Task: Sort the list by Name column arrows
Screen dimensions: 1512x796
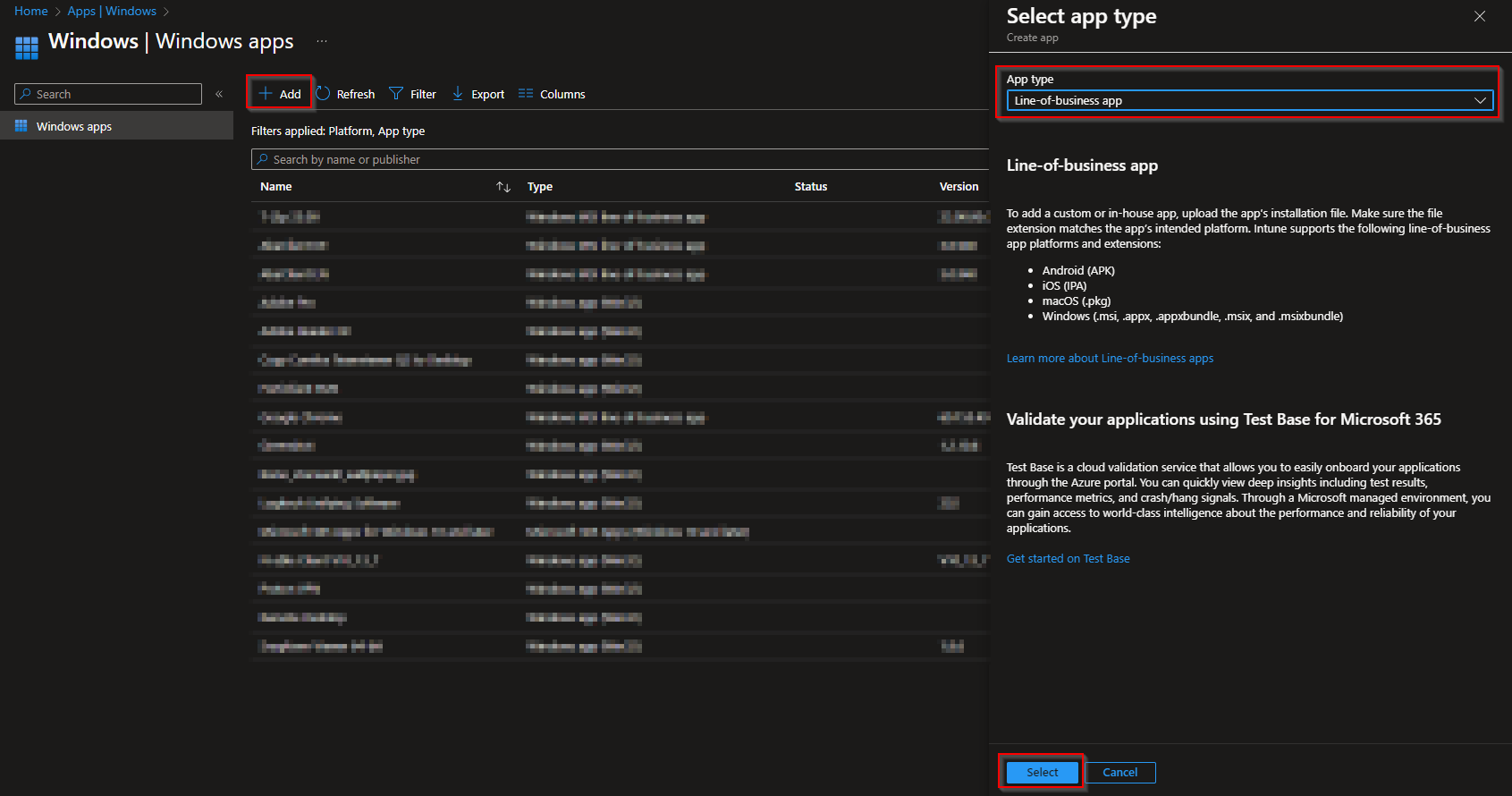Action: (503, 187)
